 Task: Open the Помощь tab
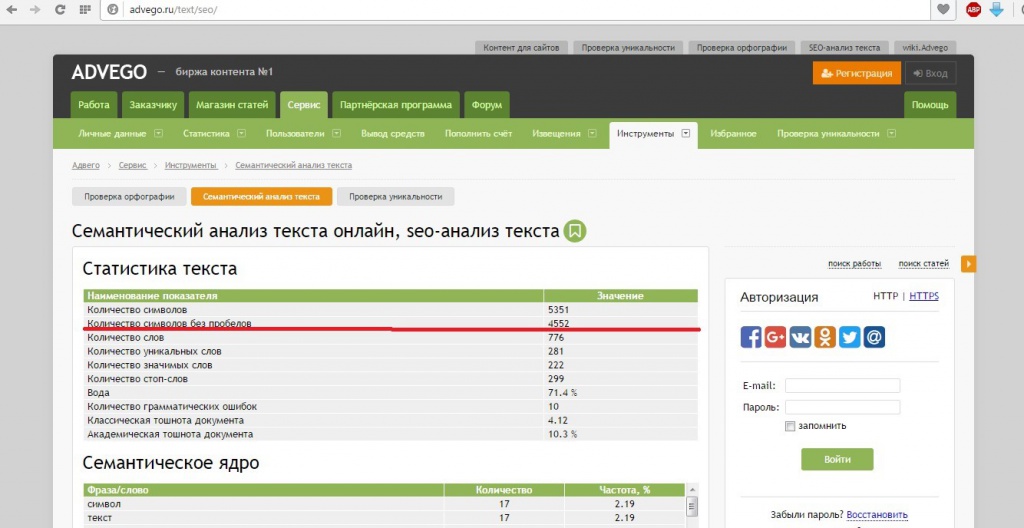point(930,105)
